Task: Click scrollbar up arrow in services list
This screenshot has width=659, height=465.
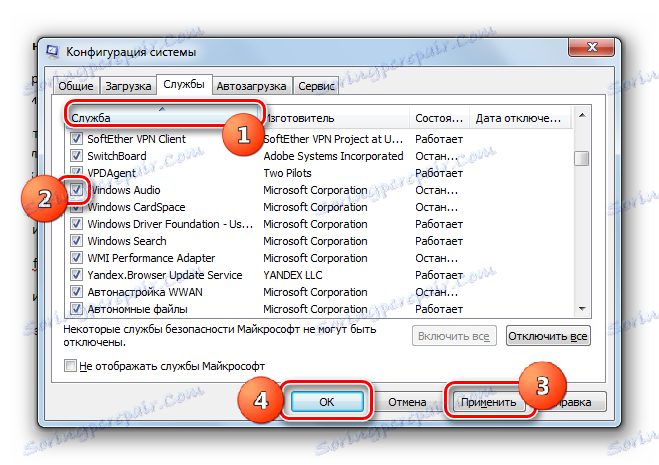Action: click(x=582, y=115)
